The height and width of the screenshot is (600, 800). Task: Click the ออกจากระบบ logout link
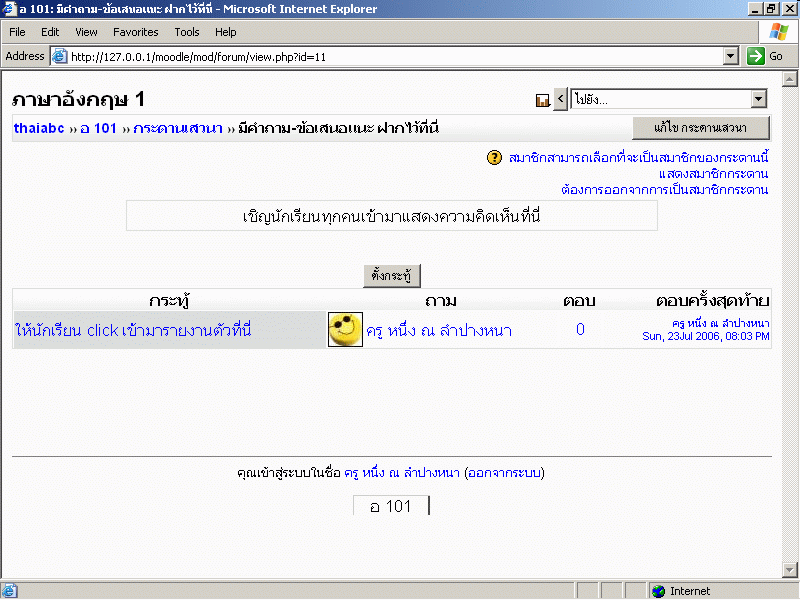(x=504, y=473)
